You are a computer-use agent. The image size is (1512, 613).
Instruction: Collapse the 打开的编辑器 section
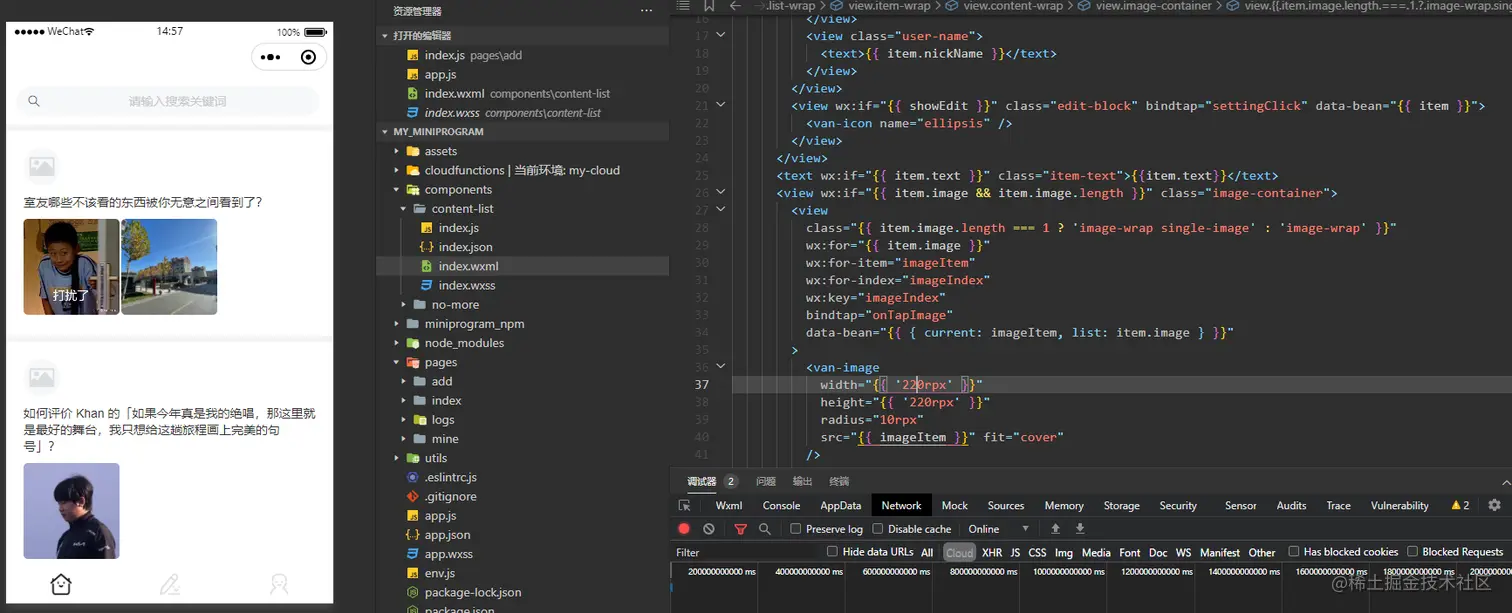tap(385, 36)
